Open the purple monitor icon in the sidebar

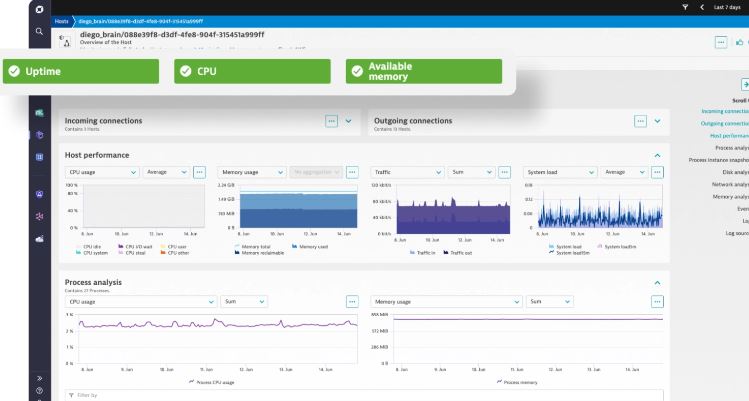coord(39,194)
